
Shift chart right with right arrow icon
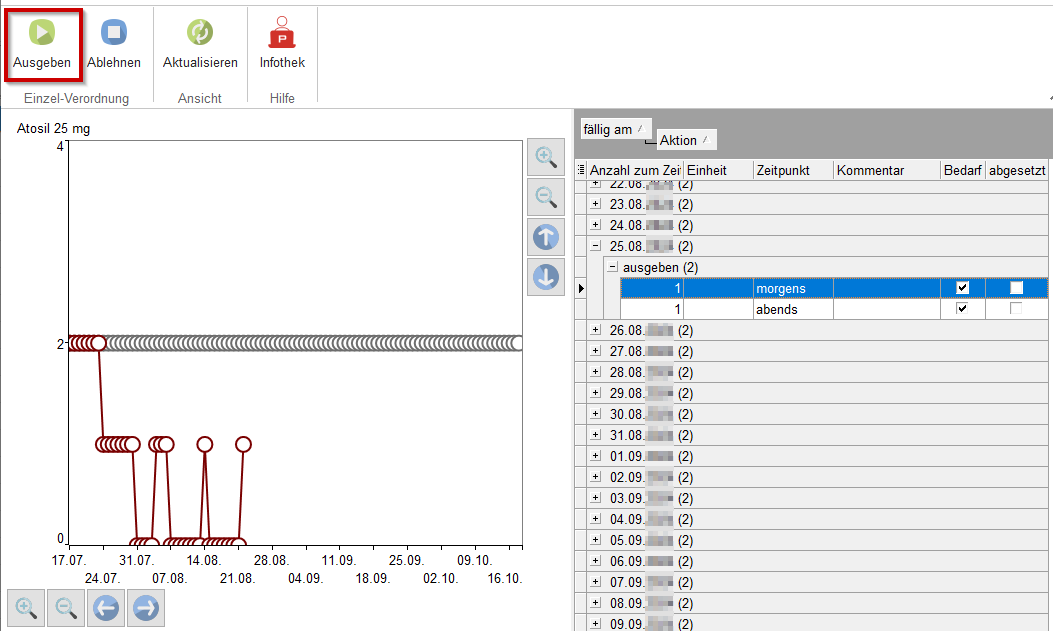[145, 607]
